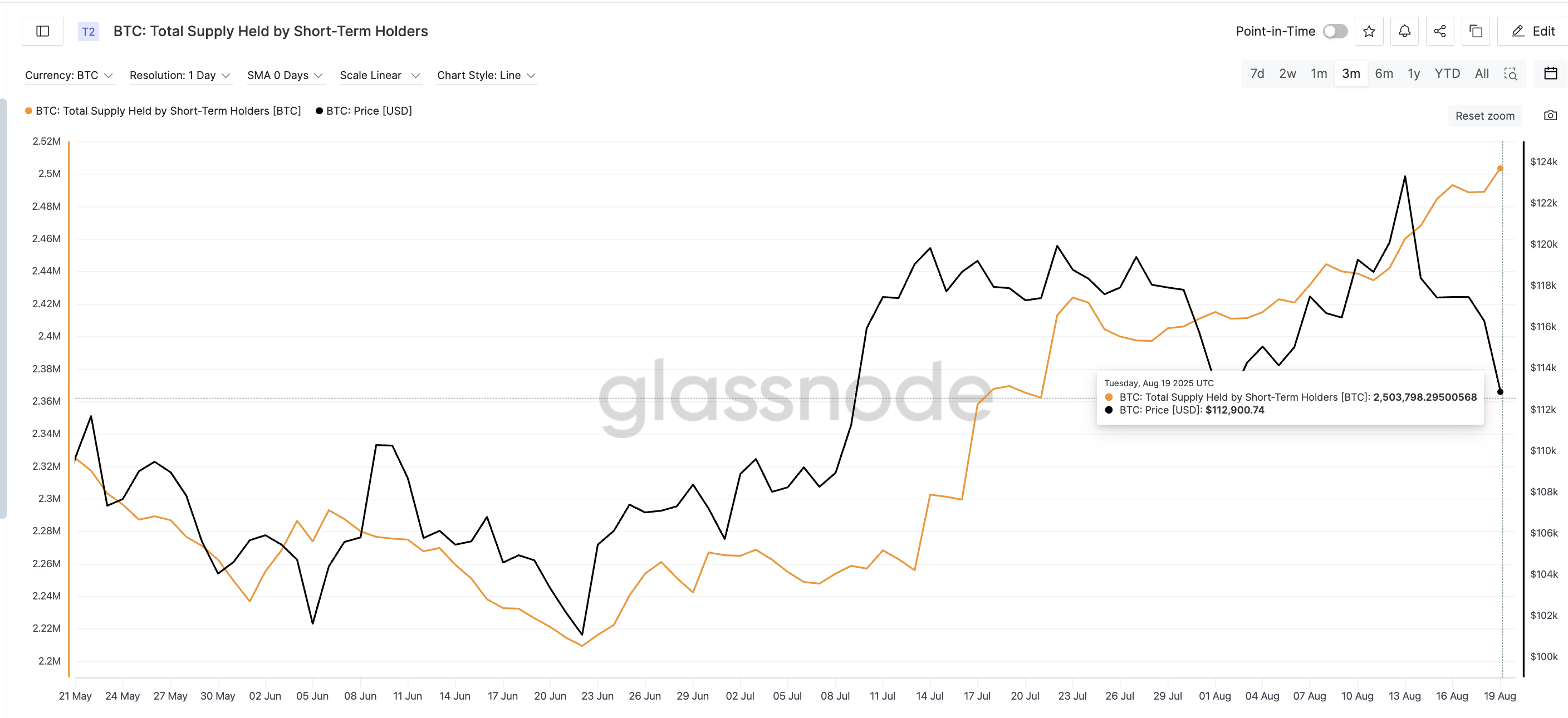The height and width of the screenshot is (718, 1568).
Task: Enable the Point-in-Time switch
Action: [x=1335, y=31]
